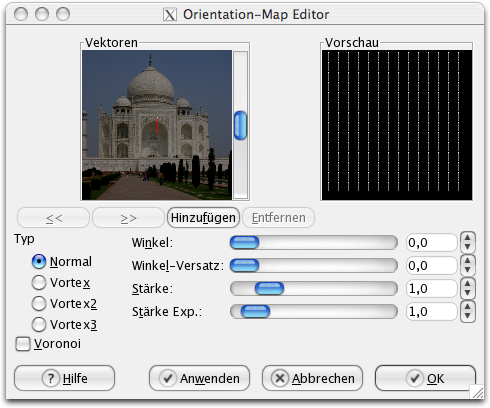Confirm with the OK button
This screenshot has width=490, height=408.
coord(425,378)
